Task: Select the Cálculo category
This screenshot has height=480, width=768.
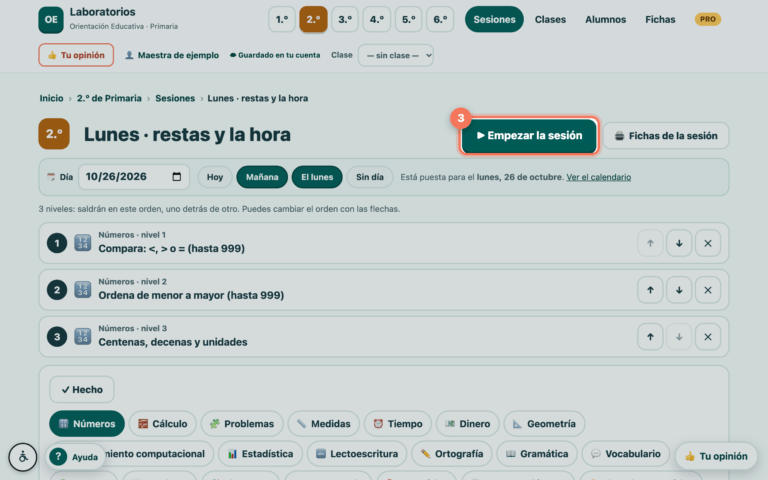Action: pyautogui.click(x=163, y=424)
